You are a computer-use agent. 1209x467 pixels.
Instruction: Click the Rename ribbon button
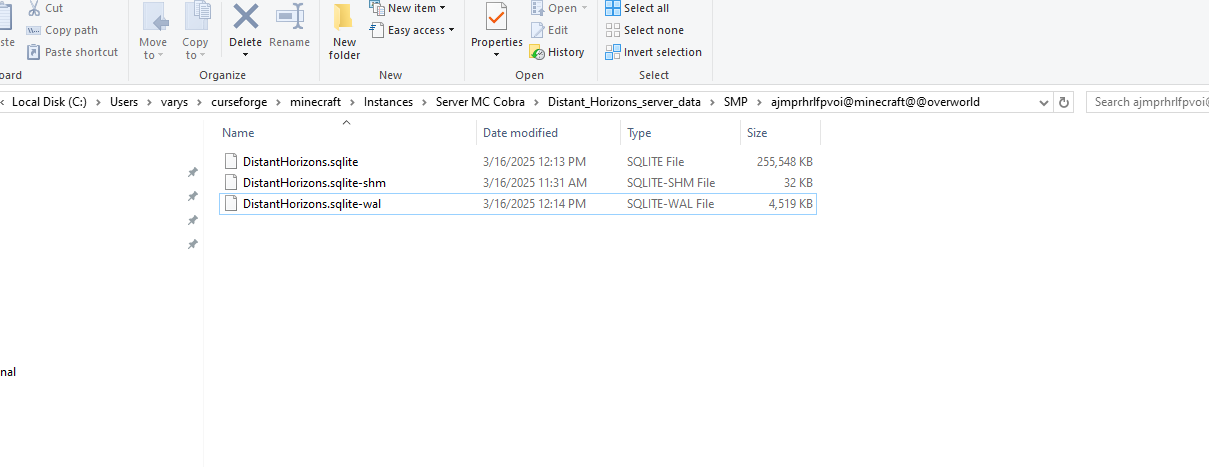pos(289,26)
